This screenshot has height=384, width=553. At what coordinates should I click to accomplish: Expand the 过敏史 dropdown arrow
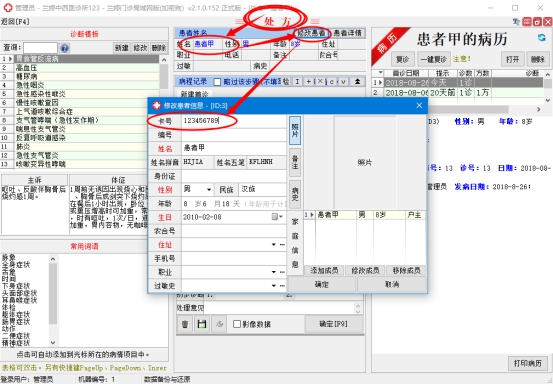(x=274, y=286)
